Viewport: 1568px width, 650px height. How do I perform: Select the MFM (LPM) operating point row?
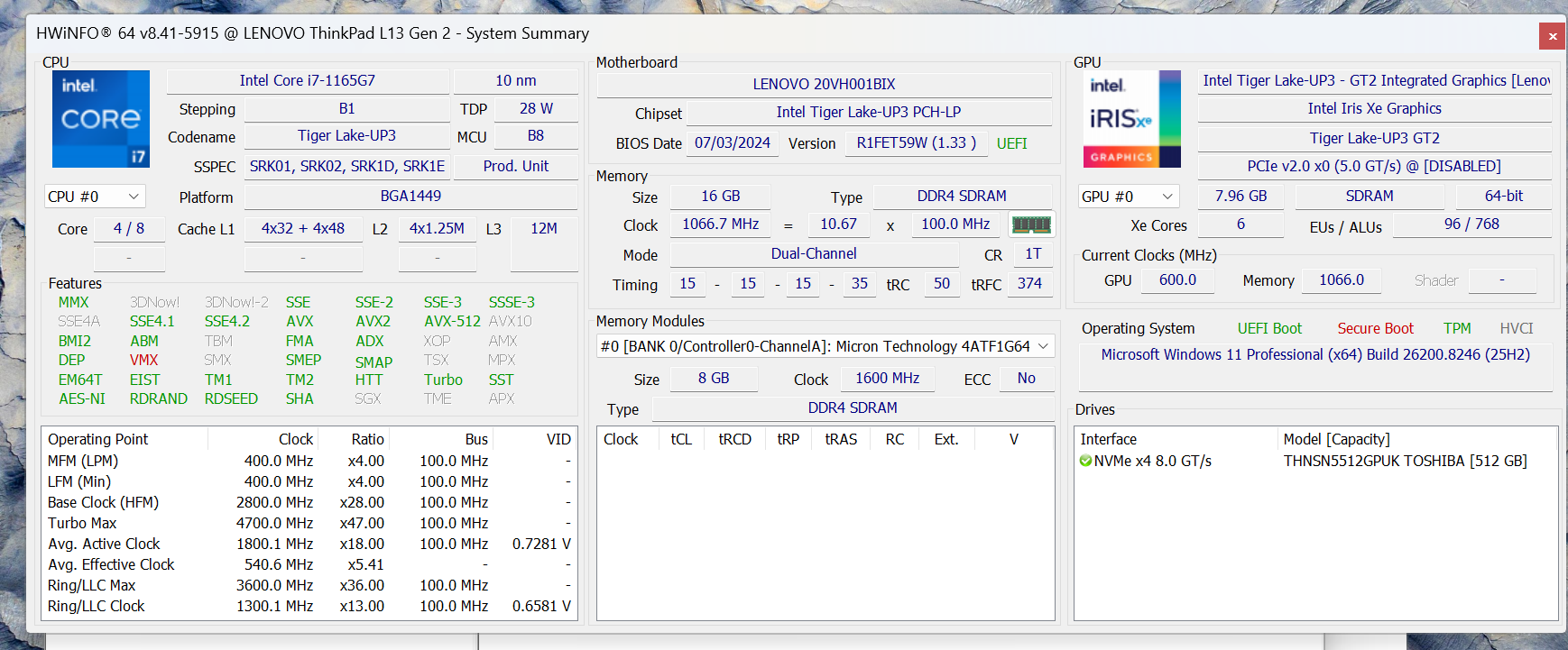coord(309,461)
